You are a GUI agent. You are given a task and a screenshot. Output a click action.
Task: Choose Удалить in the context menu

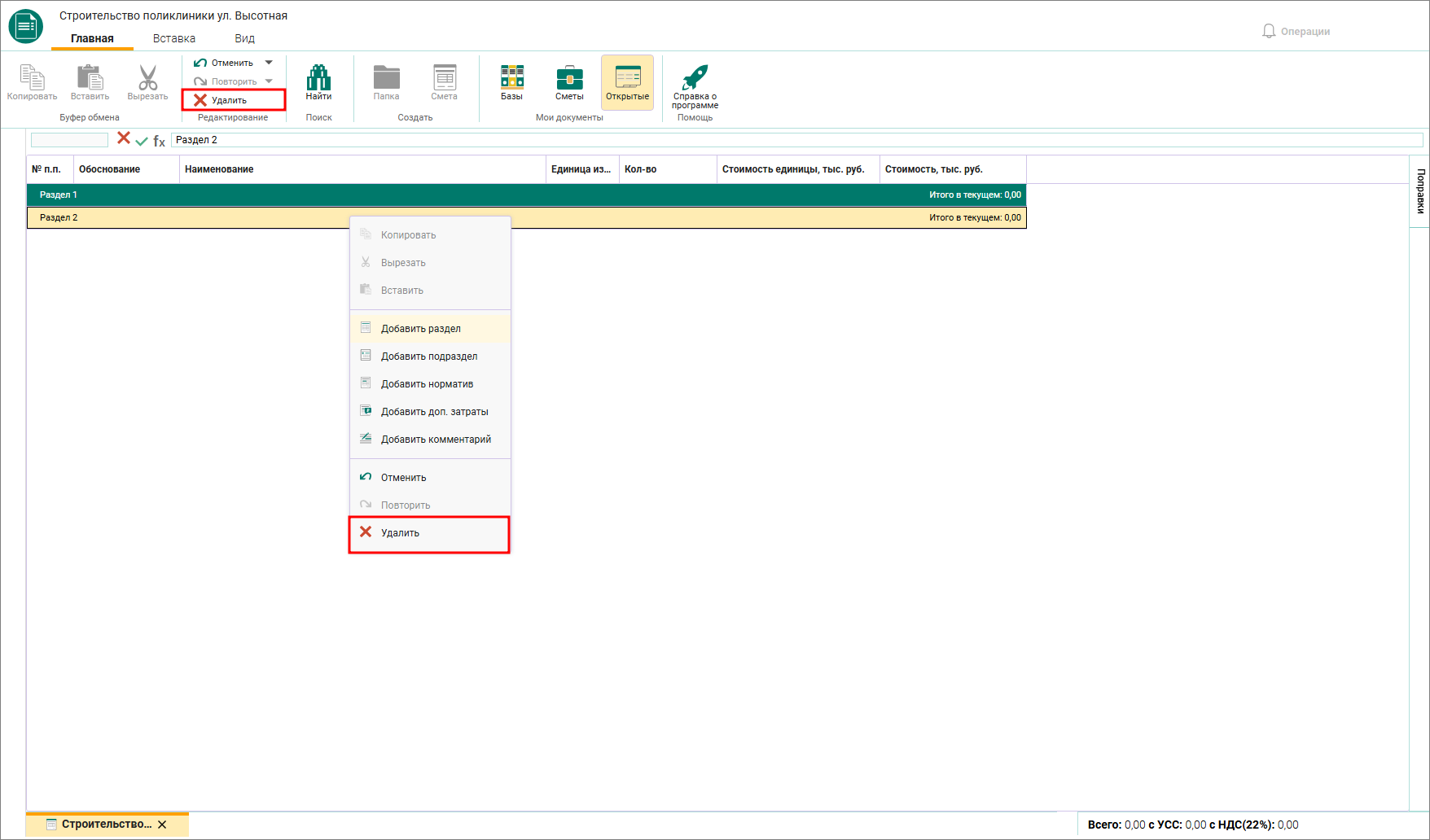pos(430,533)
